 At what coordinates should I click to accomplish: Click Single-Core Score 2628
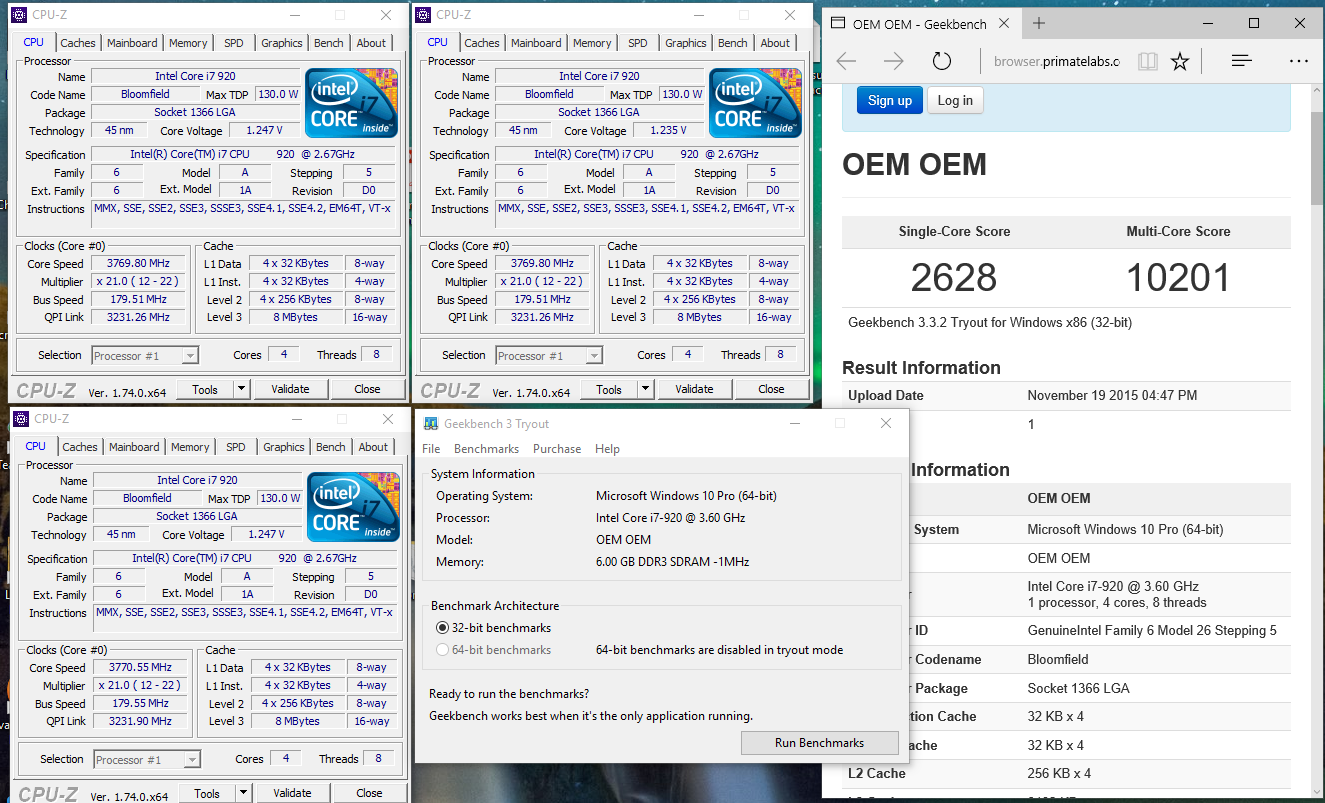(x=954, y=277)
